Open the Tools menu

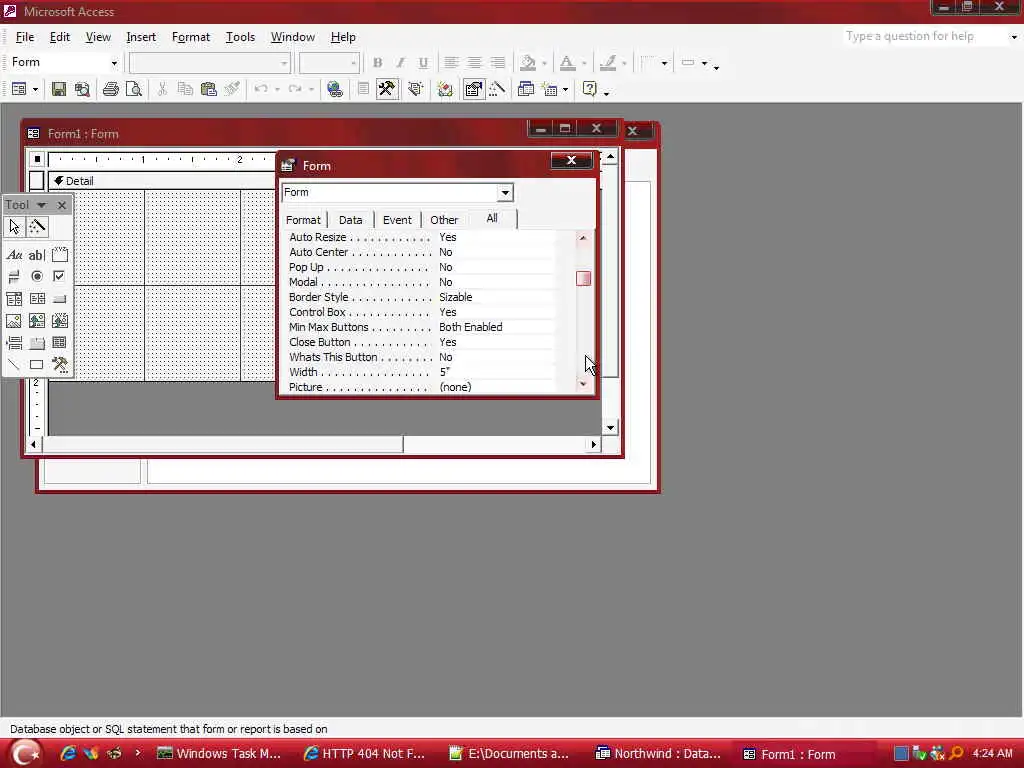240,37
